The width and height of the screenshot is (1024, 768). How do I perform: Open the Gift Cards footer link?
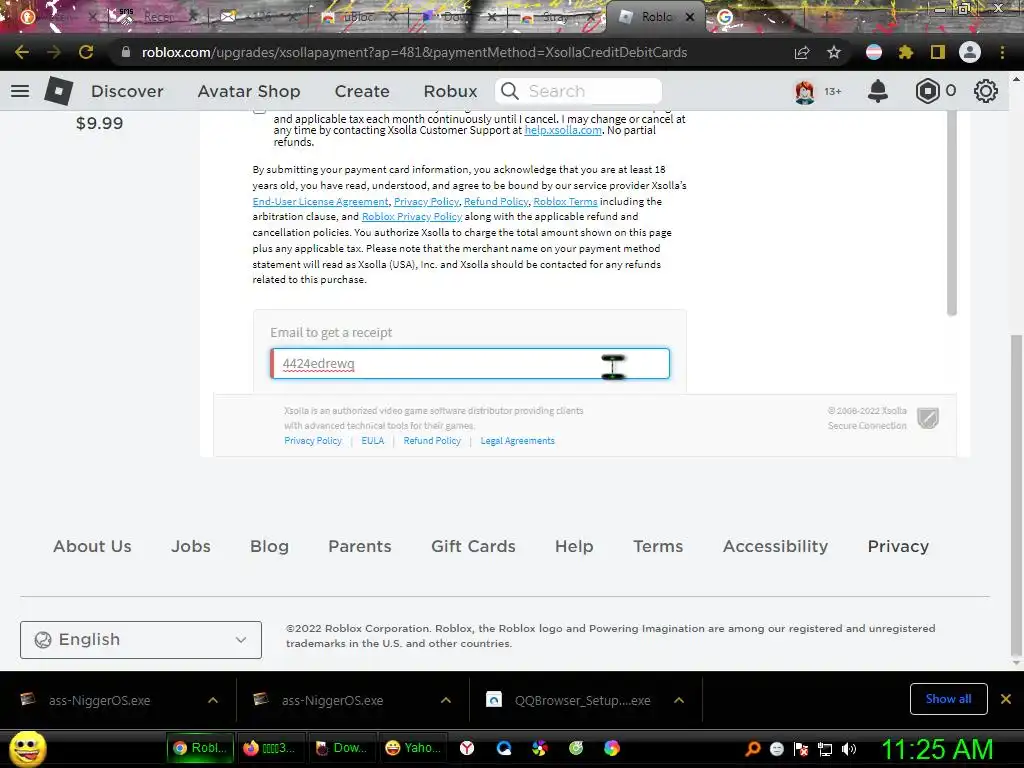tap(473, 546)
